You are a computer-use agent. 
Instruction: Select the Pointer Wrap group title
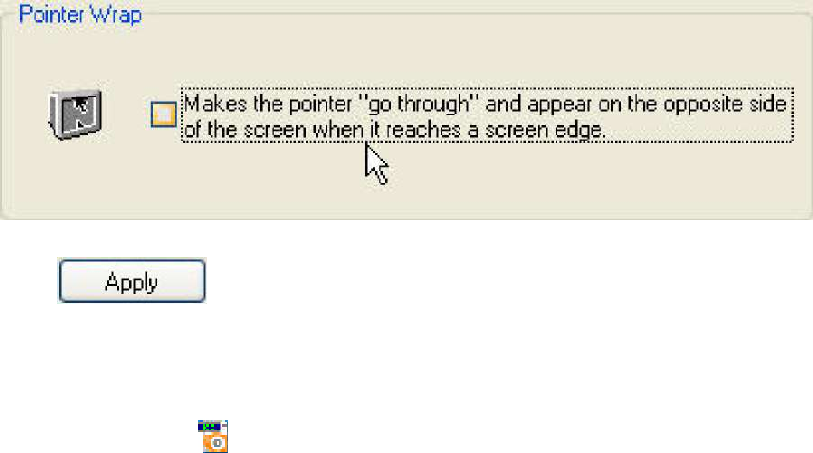pyautogui.click(x=80, y=14)
